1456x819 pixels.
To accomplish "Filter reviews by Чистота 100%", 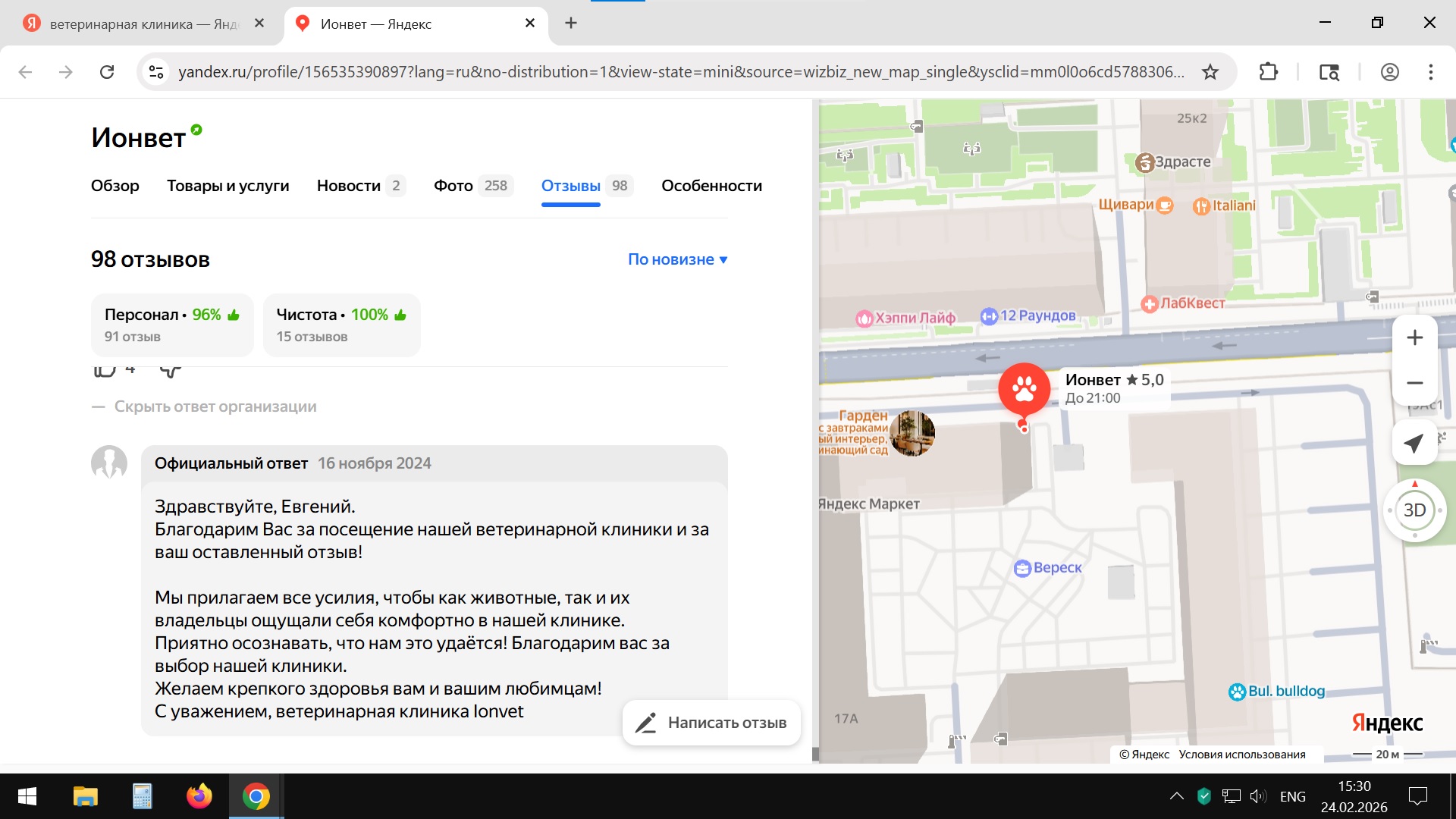I will [341, 325].
